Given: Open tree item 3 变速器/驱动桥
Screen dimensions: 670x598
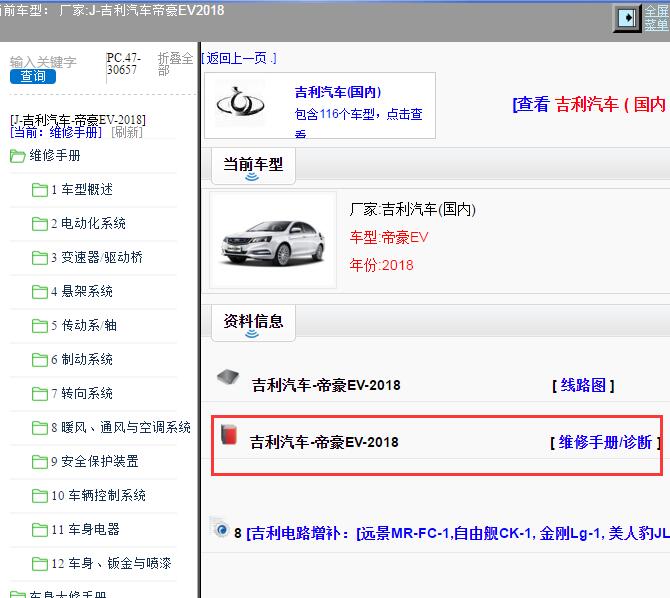Looking at the screenshot, I should click(97, 257).
